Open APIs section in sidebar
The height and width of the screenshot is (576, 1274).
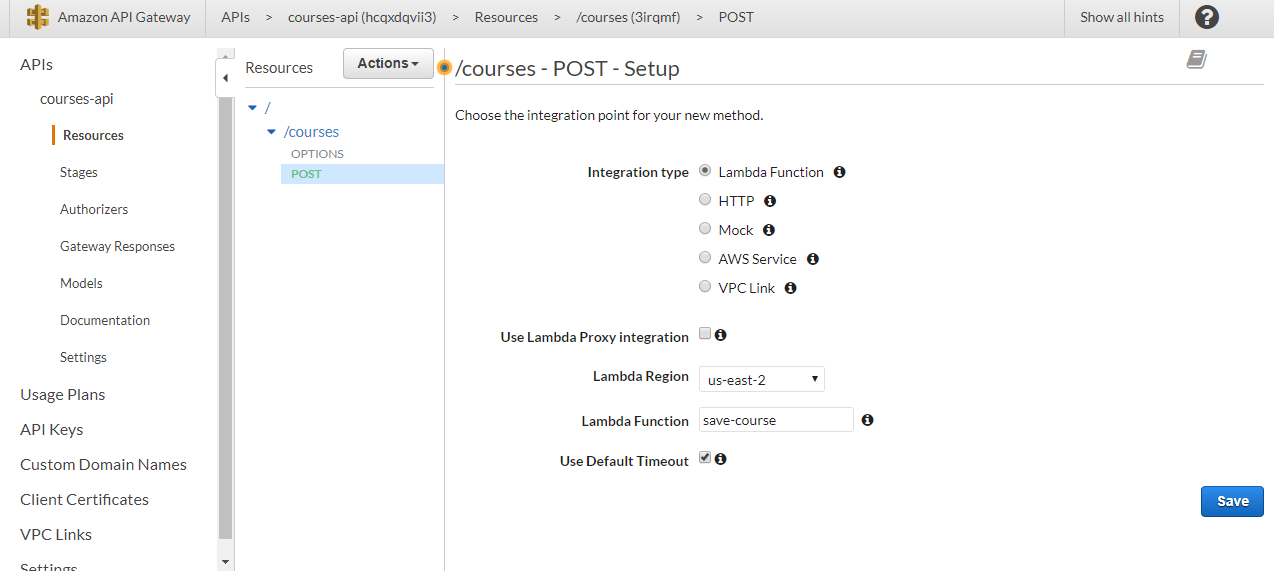click(x=36, y=64)
